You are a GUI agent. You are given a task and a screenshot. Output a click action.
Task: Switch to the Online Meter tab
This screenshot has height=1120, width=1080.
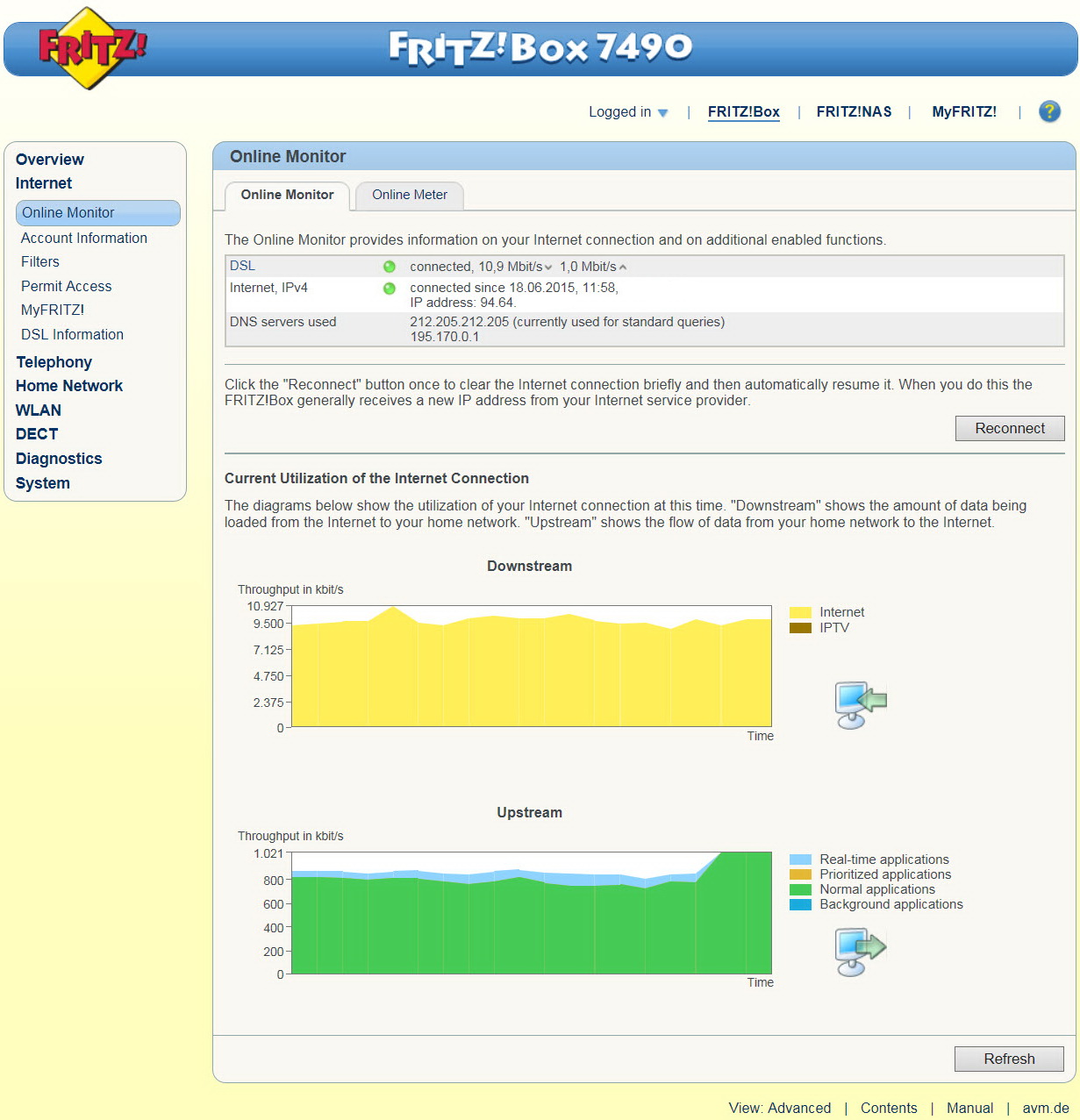tap(410, 195)
